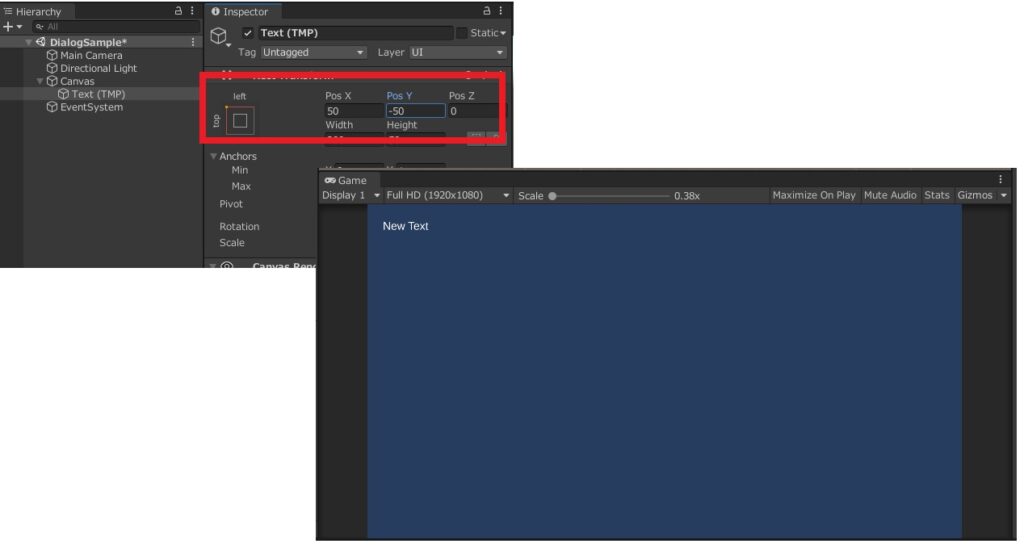
Task: Toggle the Stats overlay button
Action: [x=936, y=195]
